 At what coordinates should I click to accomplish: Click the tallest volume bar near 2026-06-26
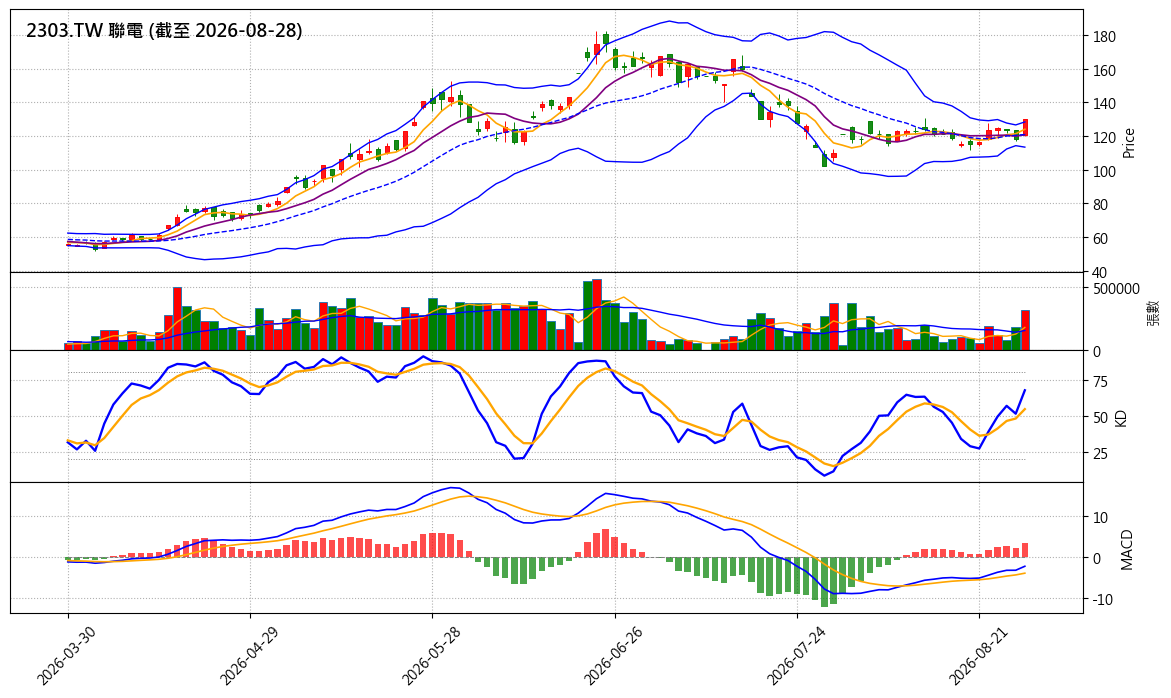[x=597, y=314]
